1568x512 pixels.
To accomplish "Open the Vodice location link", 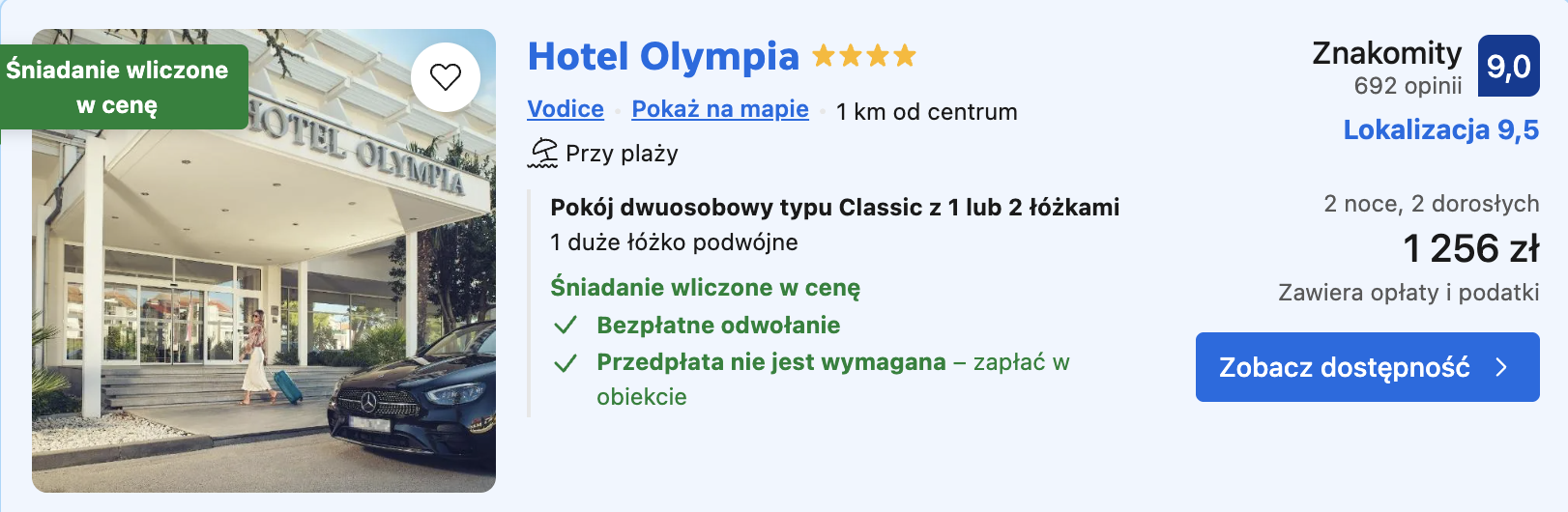I will 566,109.
